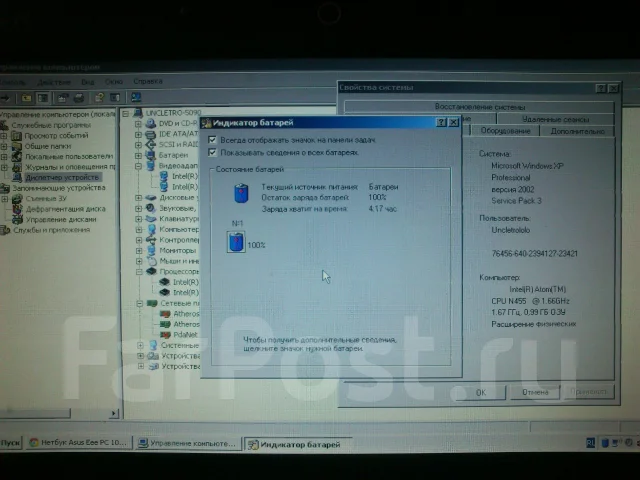Click the console tree horizontal scrollbar right arrow
Screen dimensions: 640x480
[114, 413]
